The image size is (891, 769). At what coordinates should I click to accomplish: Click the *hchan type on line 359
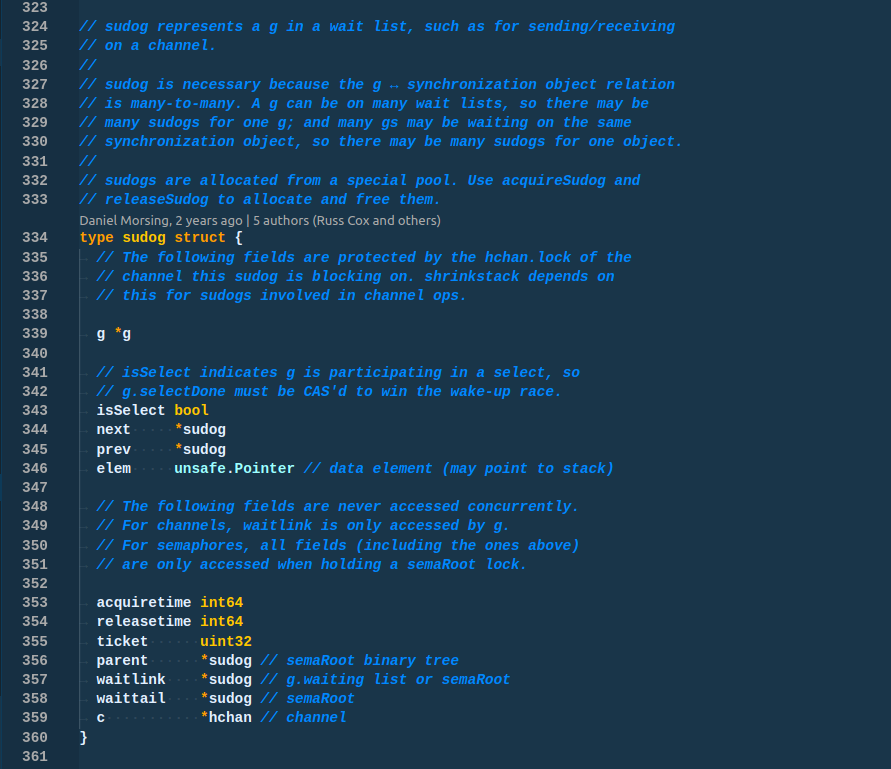point(226,717)
